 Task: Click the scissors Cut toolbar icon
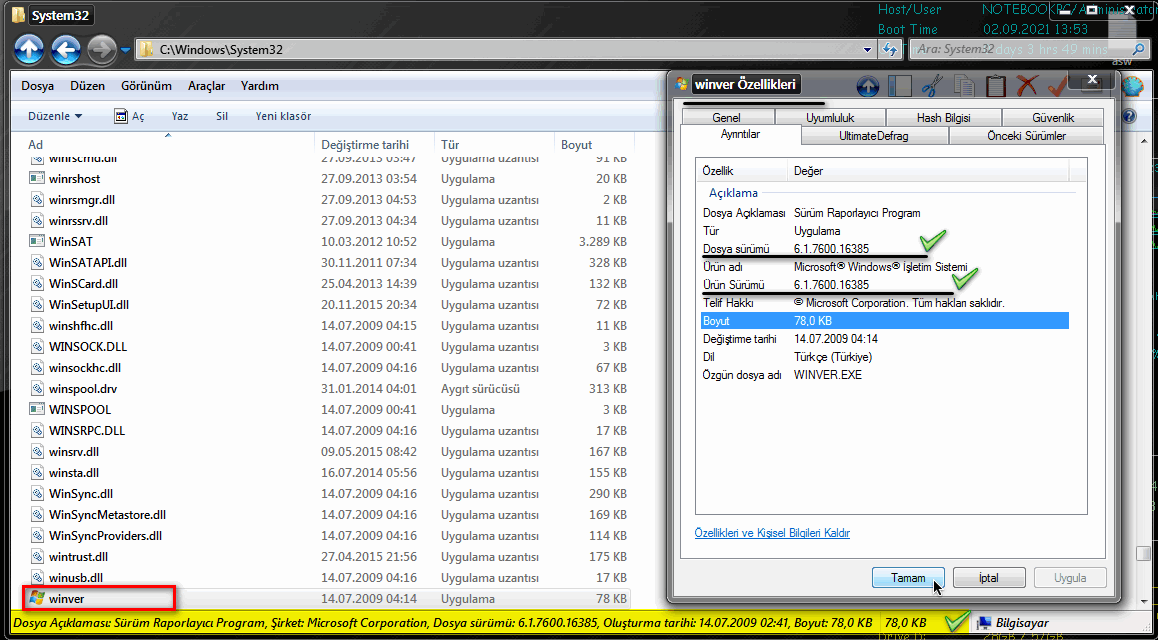932,86
